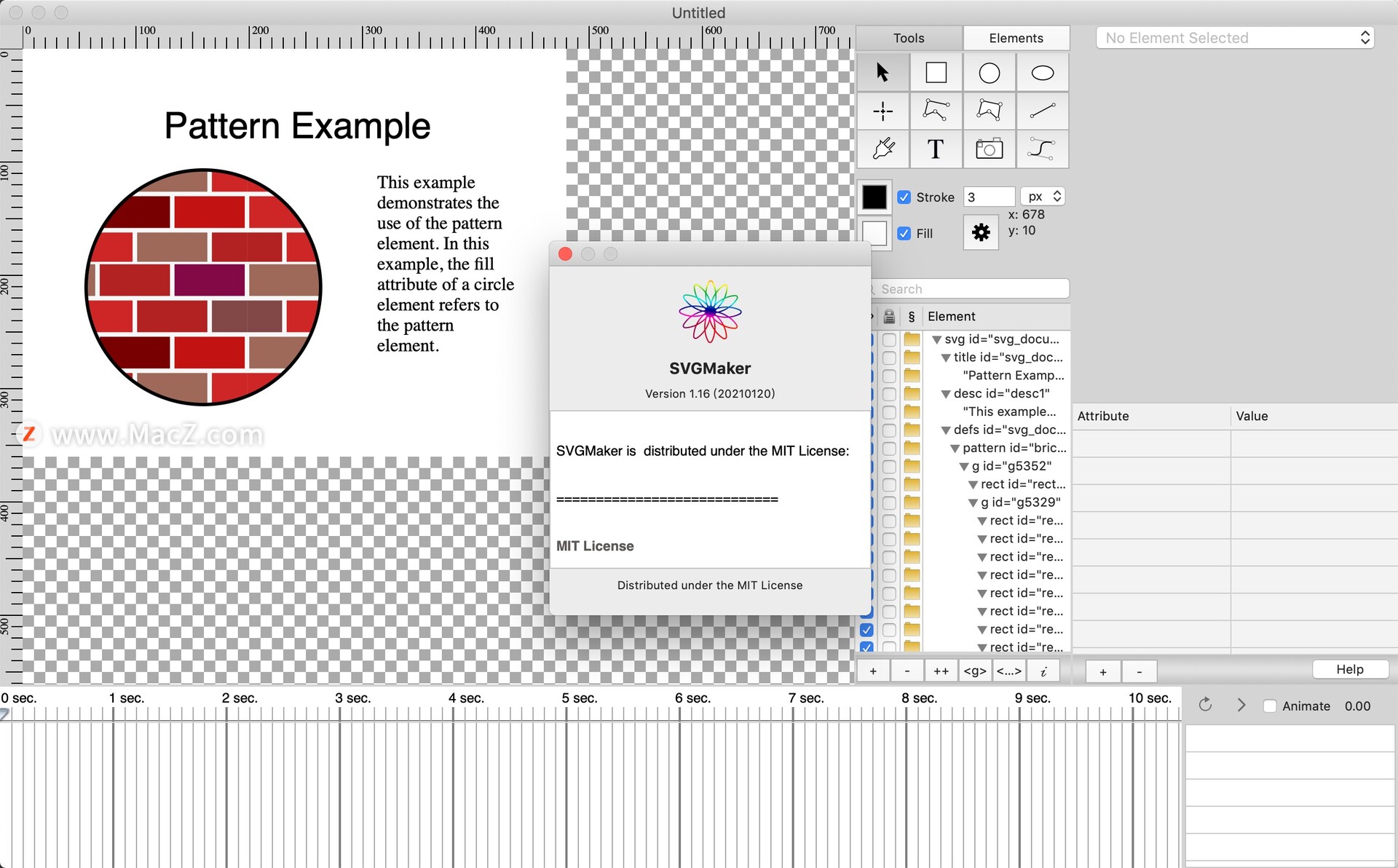Click the Help button
1398x868 pixels.
1350,669
